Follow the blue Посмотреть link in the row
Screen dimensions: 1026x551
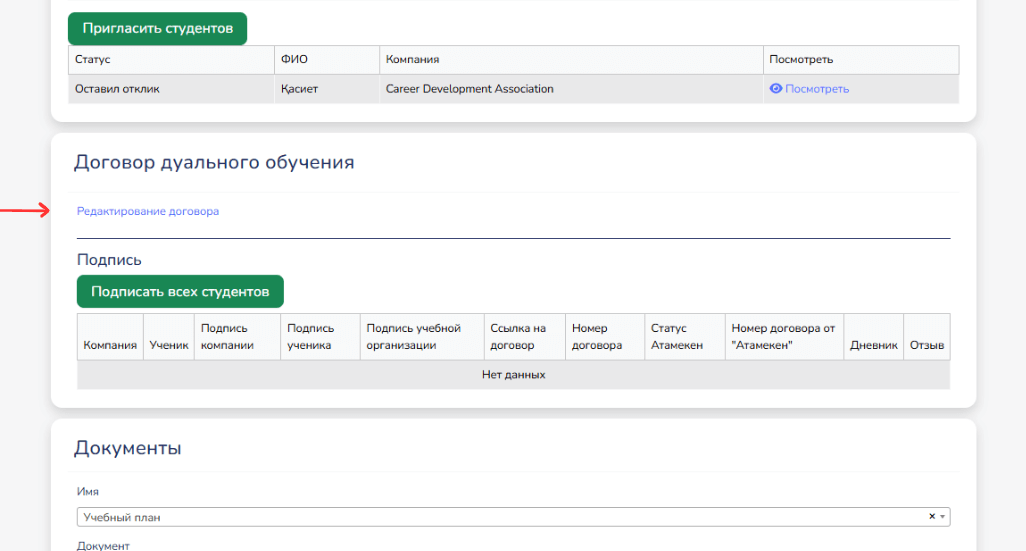(816, 89)
